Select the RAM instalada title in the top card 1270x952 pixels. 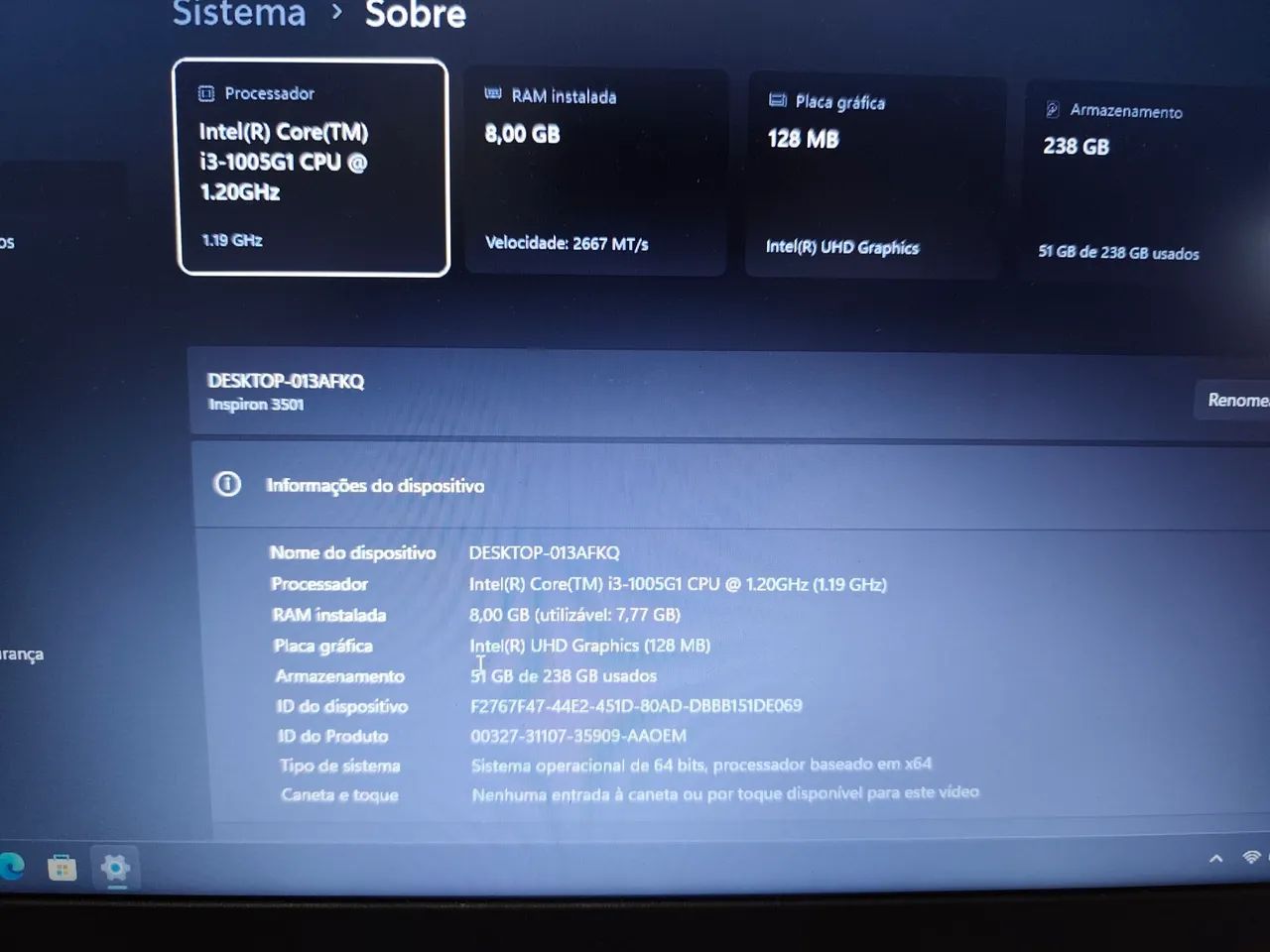564,96
